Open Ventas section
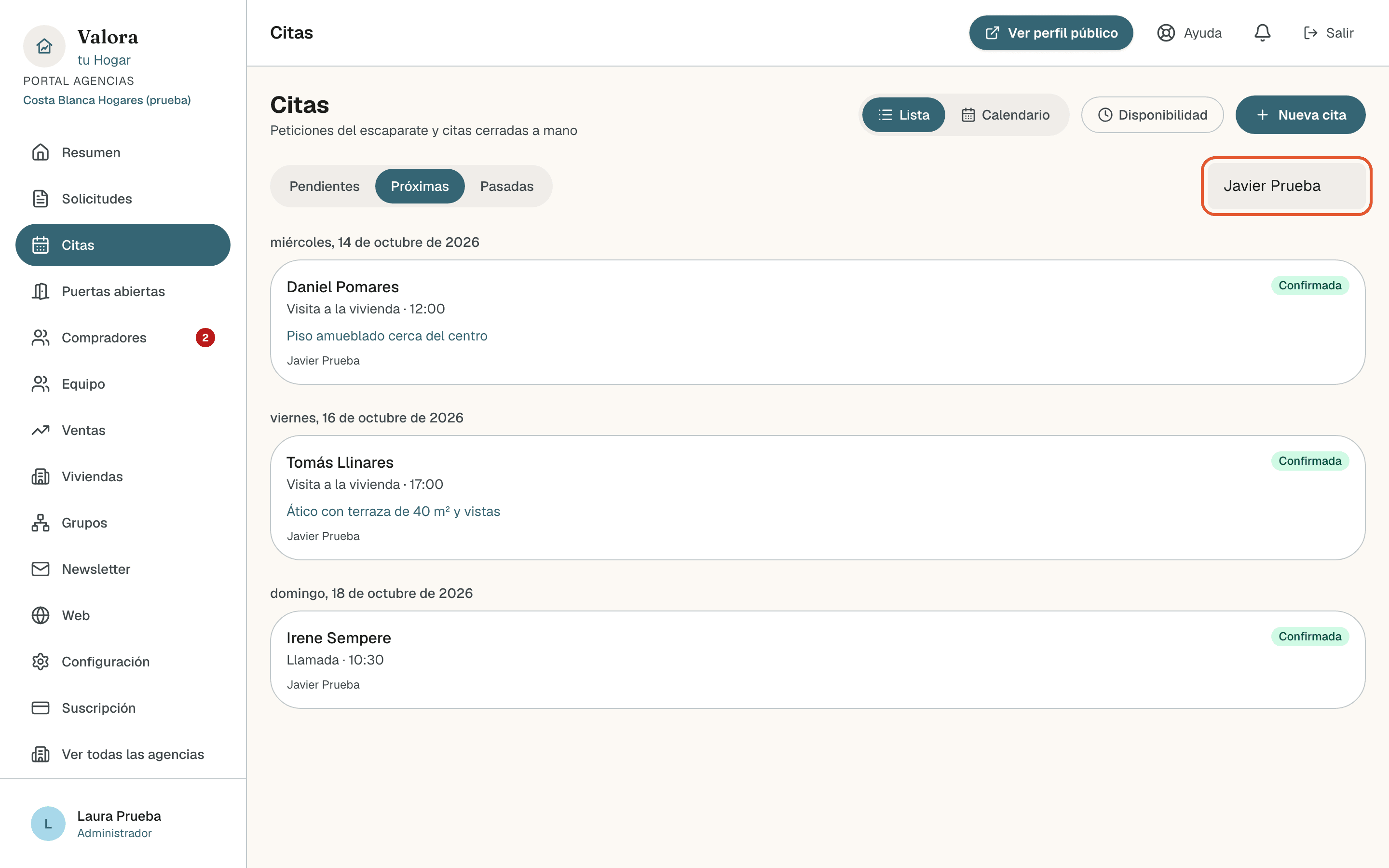The image size is (1389, 868). point(123,431)
